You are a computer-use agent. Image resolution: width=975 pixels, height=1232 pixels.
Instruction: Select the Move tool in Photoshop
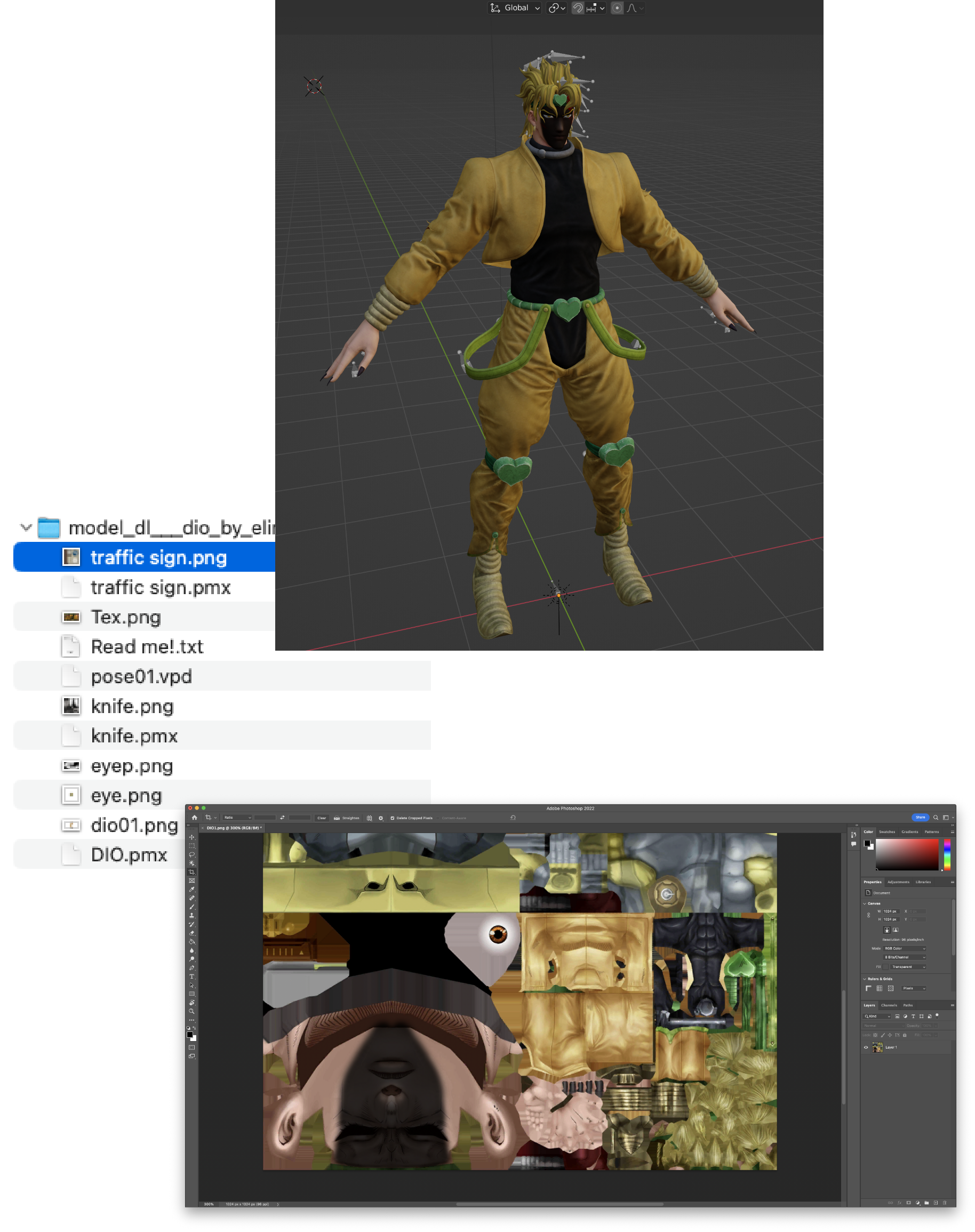[193, 837]
